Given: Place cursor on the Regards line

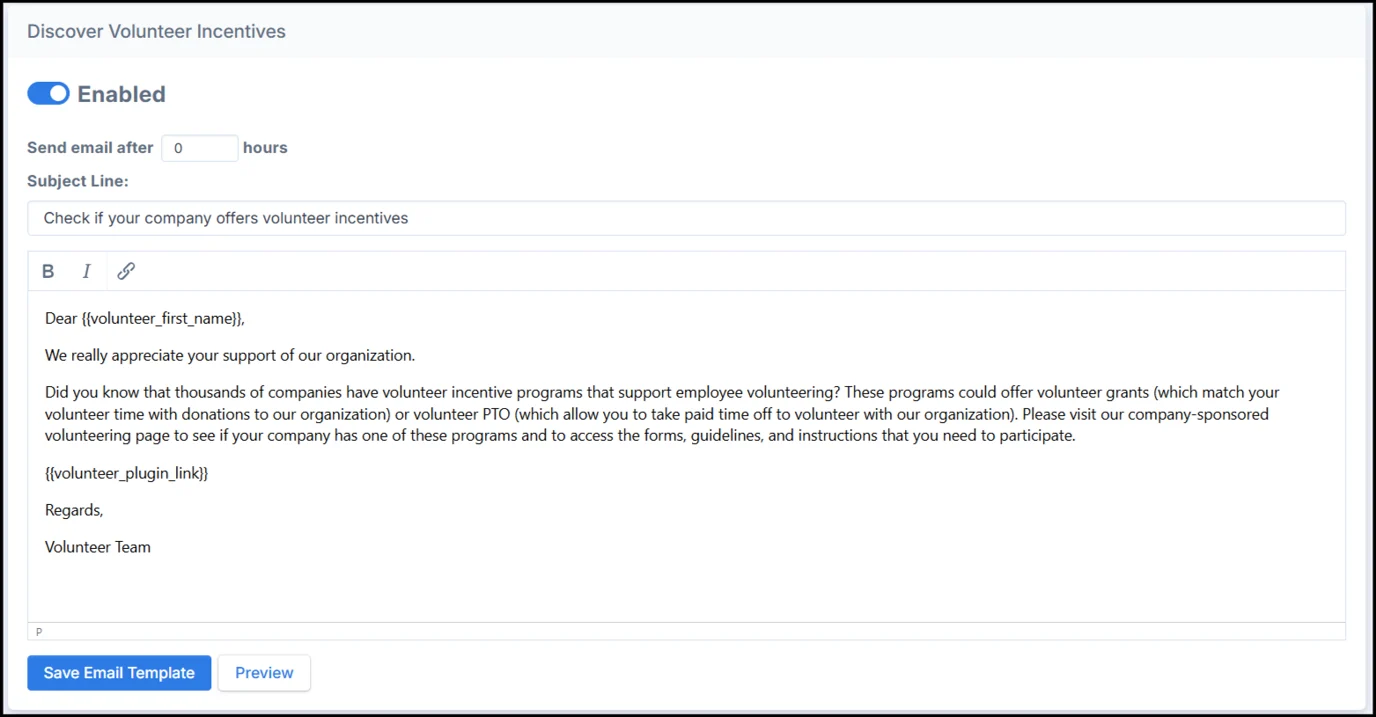Looking at the screenshot, I should pyautogui.click(x=74, y=510).
